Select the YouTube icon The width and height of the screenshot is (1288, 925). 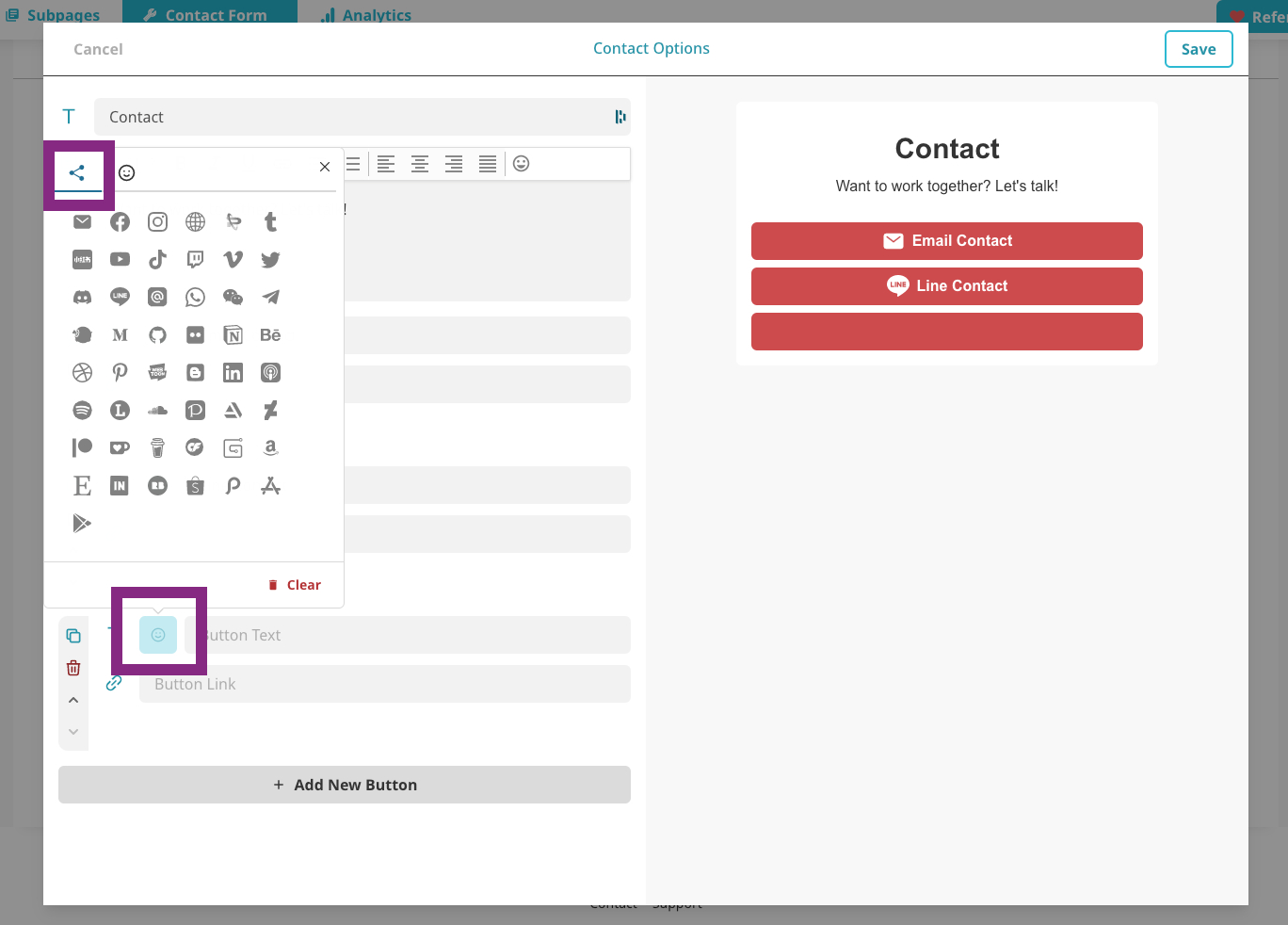tap(121, 260)
